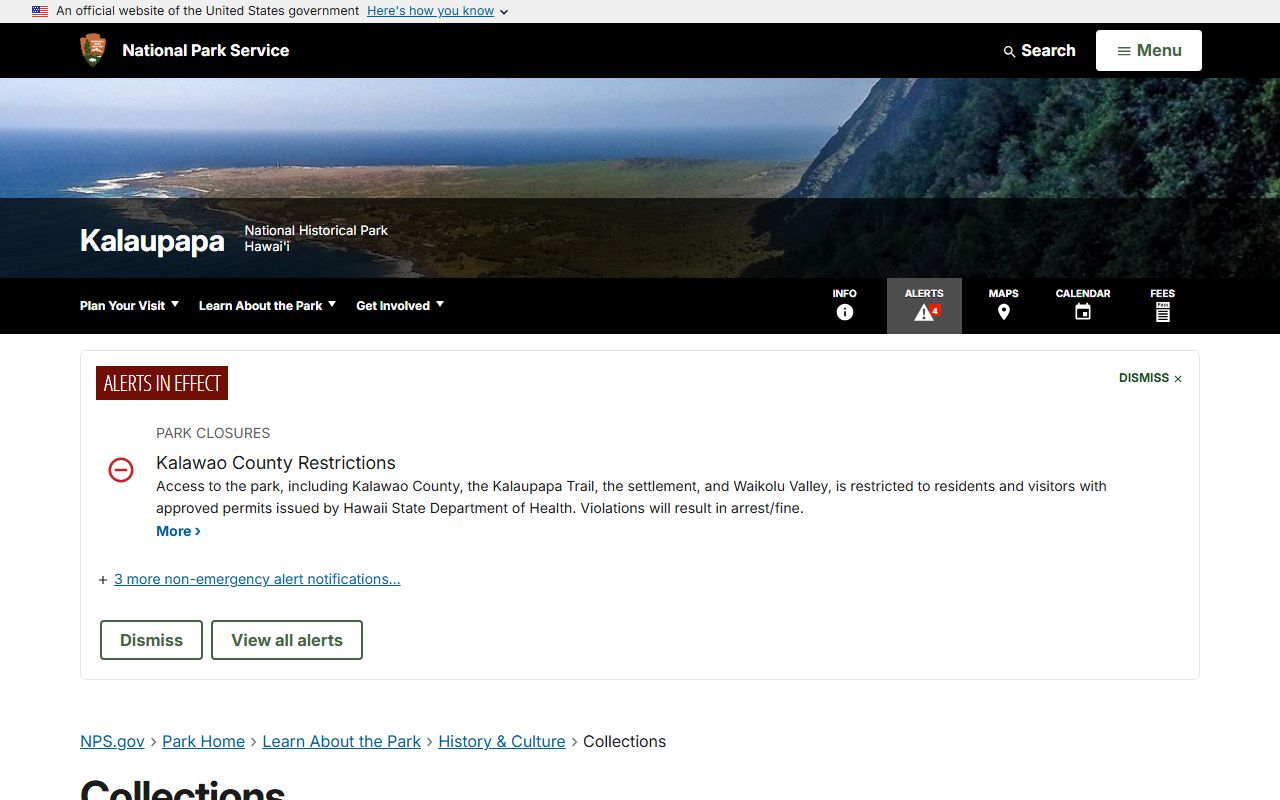This screenshot has width=1280, height=800.
Task: Click the US flag icon
Action: point(40,11)
